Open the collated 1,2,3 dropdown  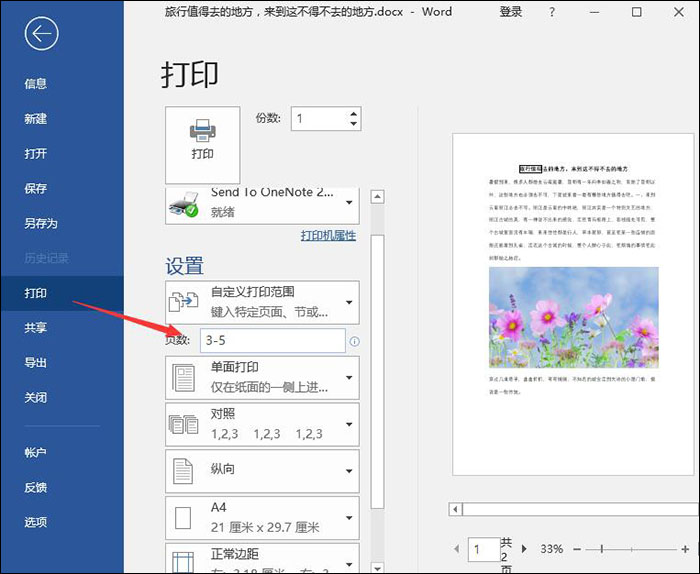point(262,424)
